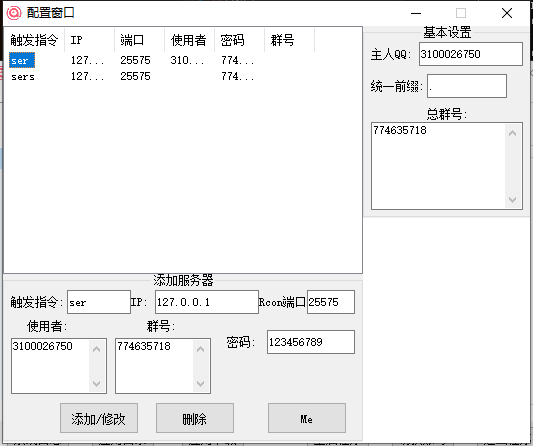Click up arrow of 使用者 box scrollbar
Screen dimensions: 533x446
click(x=97, y=349)
